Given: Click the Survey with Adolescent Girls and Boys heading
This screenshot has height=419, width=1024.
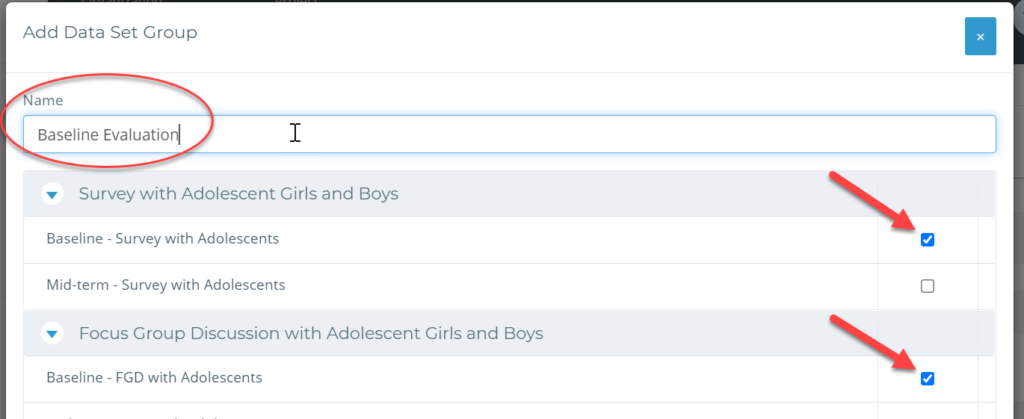Looking at the screenshot, I should (238, 194).
